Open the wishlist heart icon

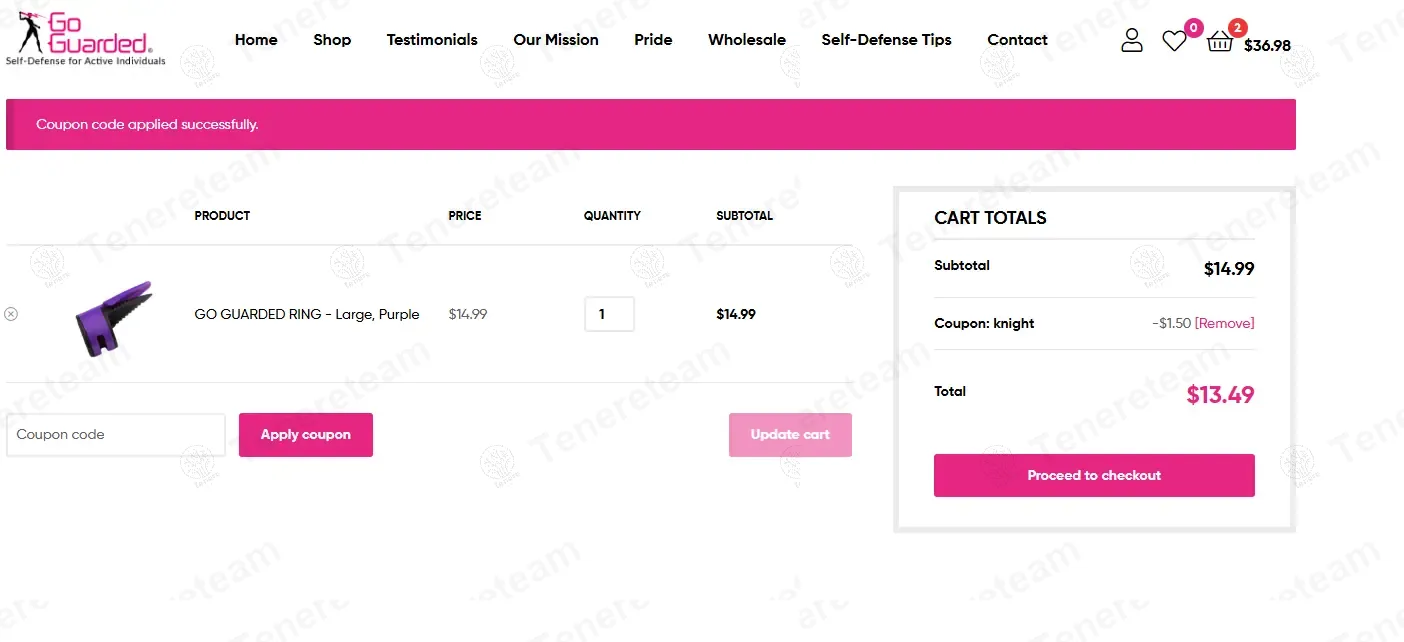coord(1174,41)
